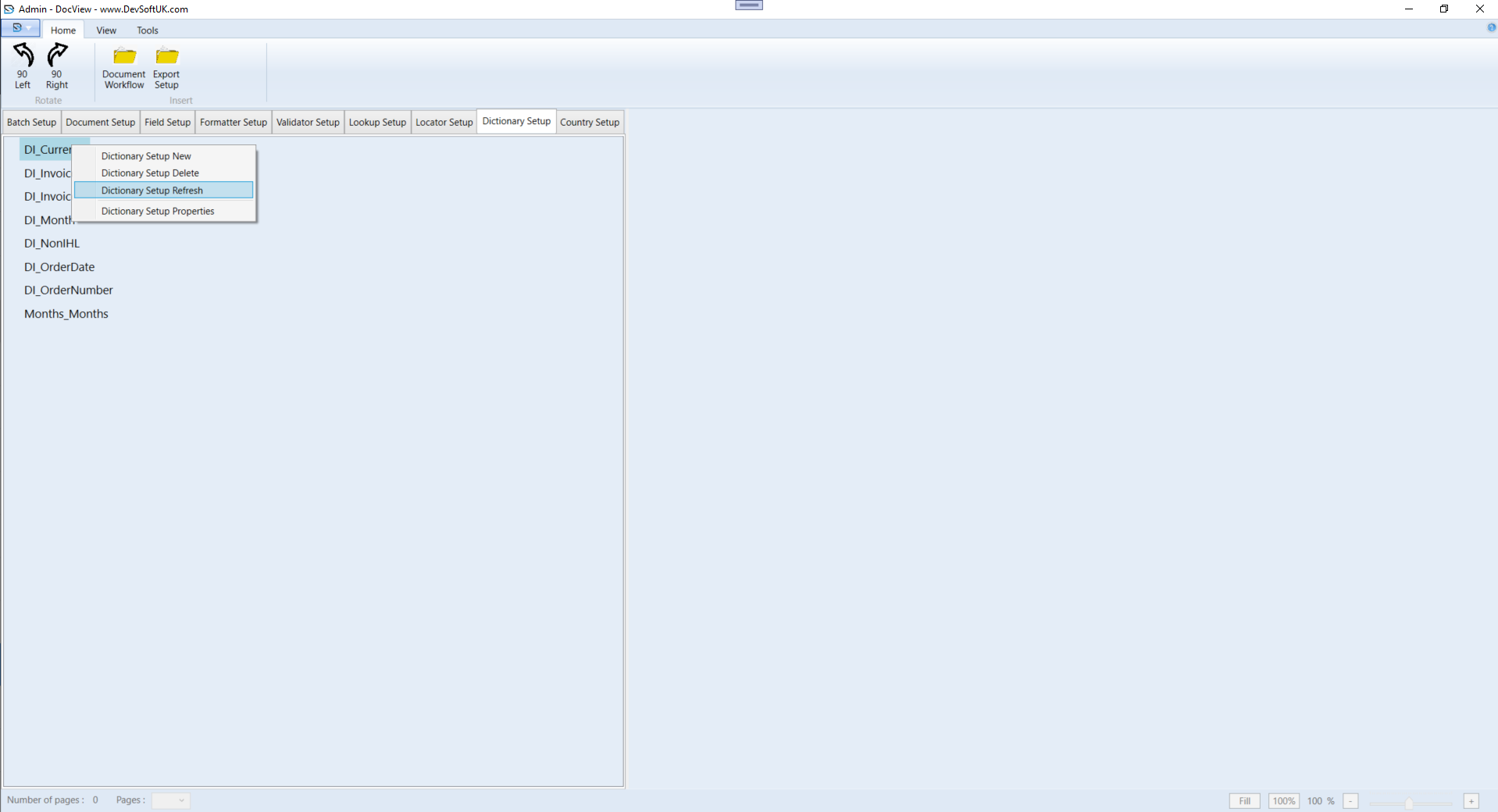Select the Months_Months dictionary entry
This screenshot has width=1498, height=812.
pyautogui.click(x=66, y=313)
